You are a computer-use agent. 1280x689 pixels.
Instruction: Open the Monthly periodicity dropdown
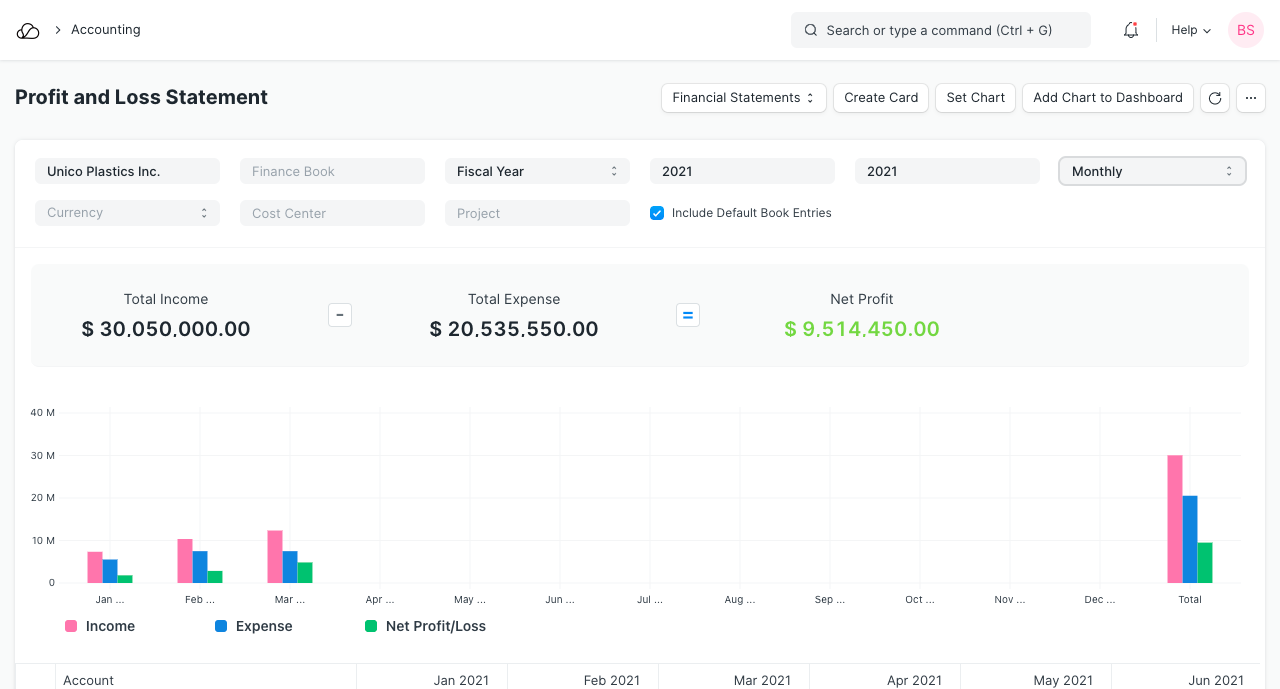pos(1152,171)
